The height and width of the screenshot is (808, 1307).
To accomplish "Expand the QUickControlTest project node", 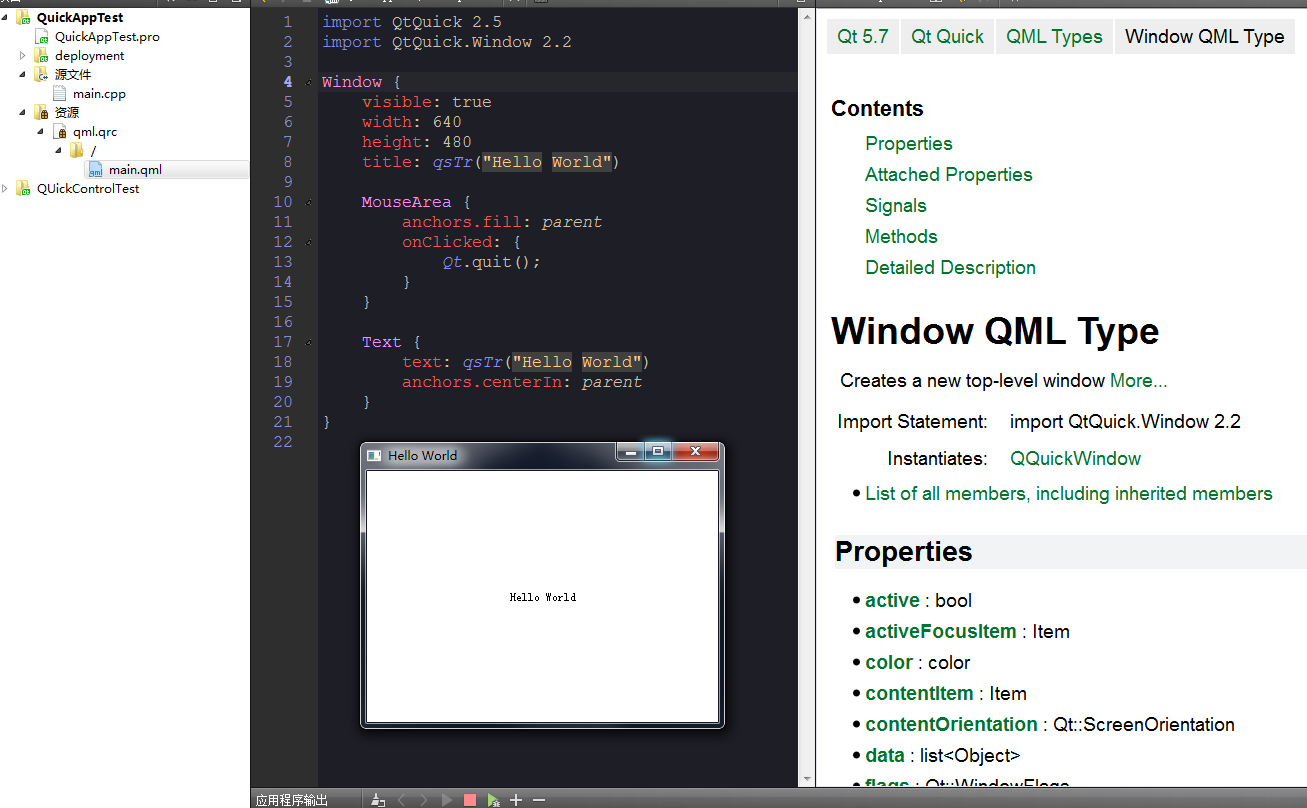I will 6,189.
